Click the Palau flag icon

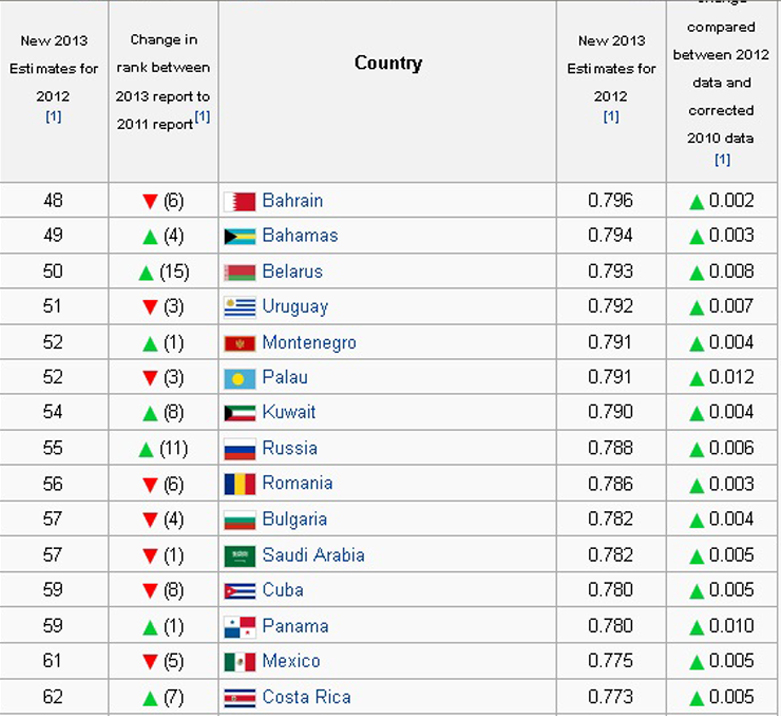(240, 378)
